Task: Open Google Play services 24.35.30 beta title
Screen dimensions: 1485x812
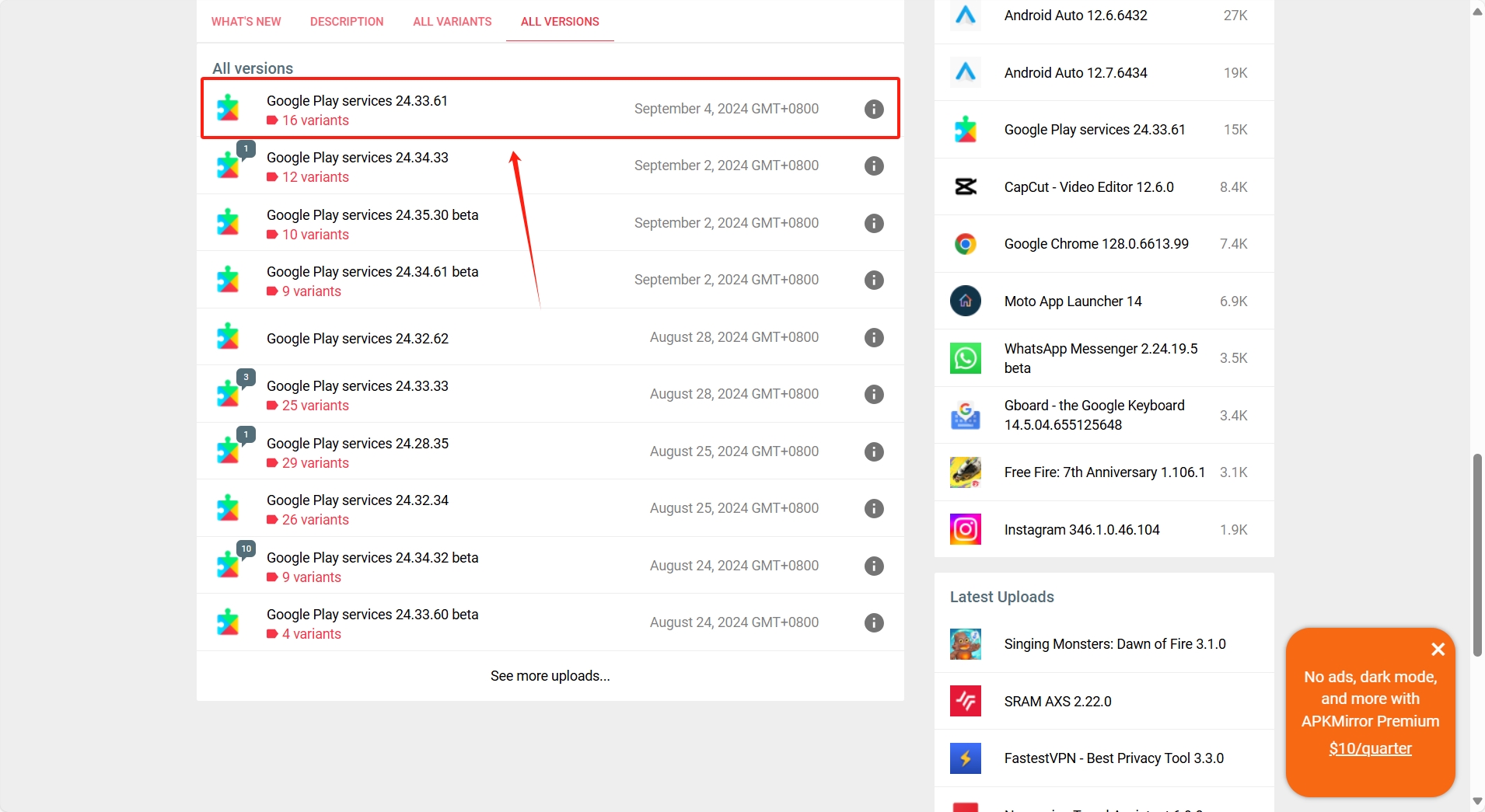Action: pos(372,215)
